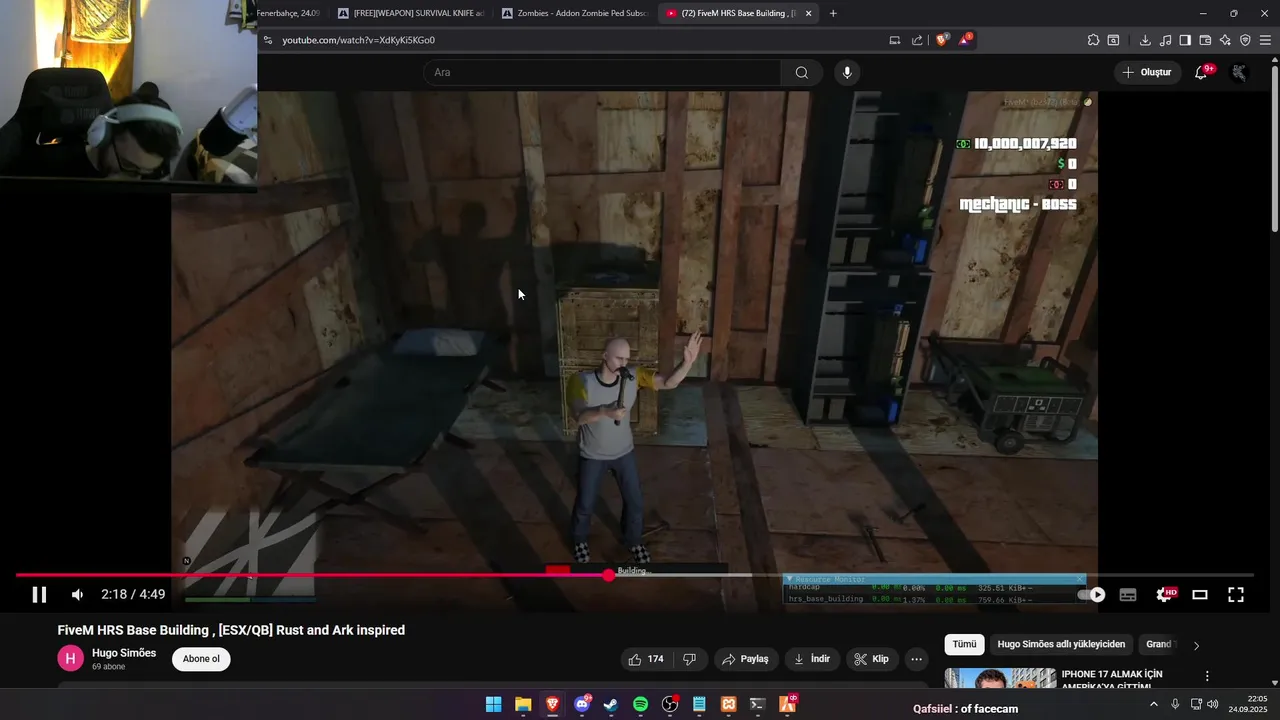The image size is (1280, 720).
Task: Enter fullscreen mode
Action: click(1236, 595)
